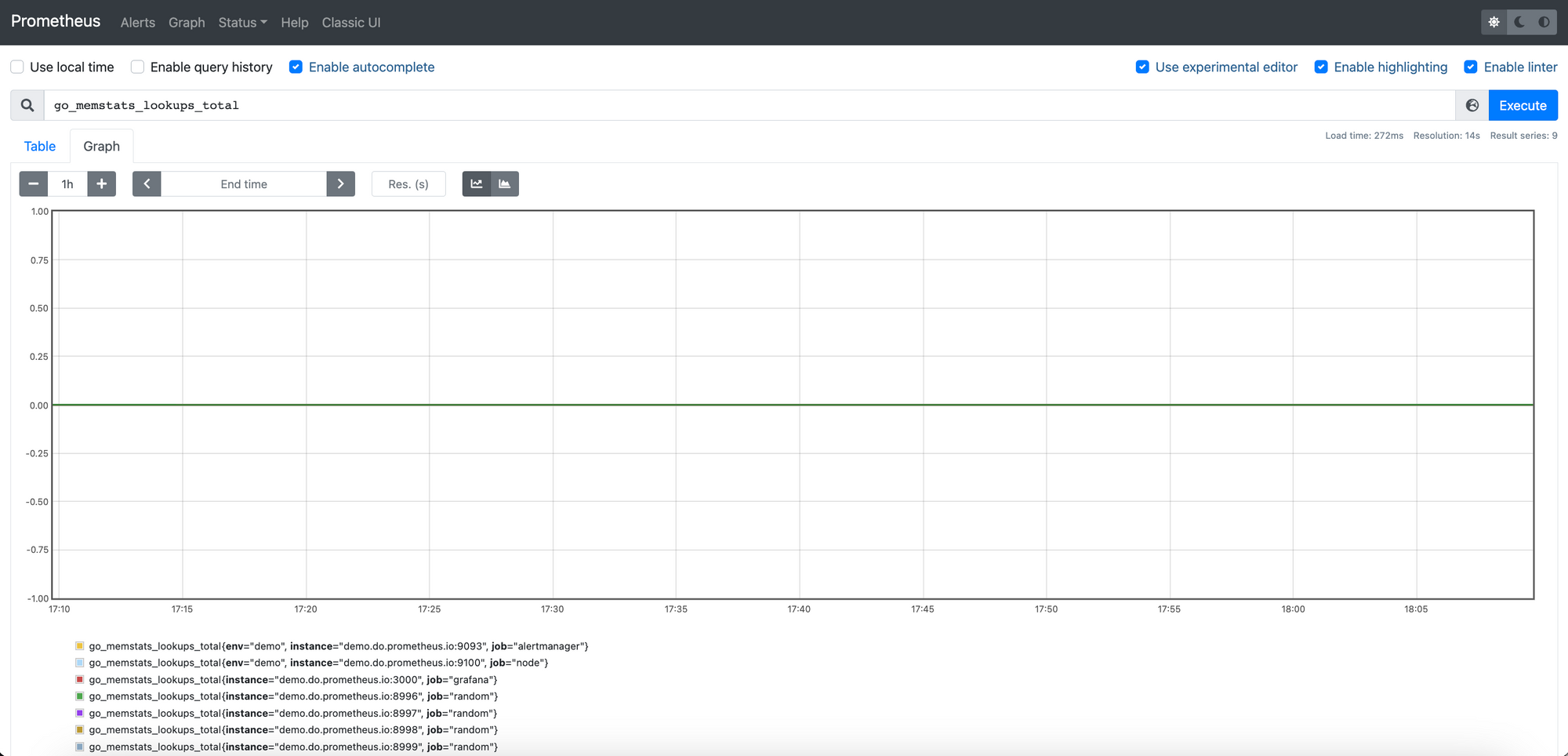Switch to the stacked graph icon
This screenshot has width=1568, height=756.
[505, 184]
